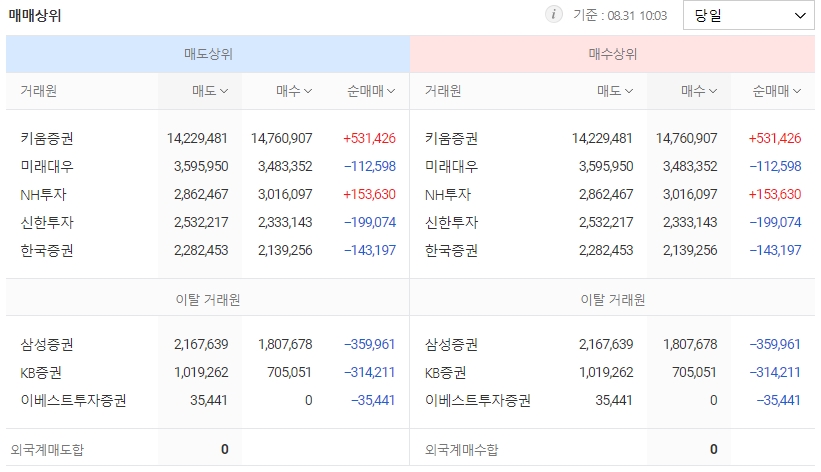Click 한국증권 -143,197 순매매 in 매도상위 table

coord(370,250)
